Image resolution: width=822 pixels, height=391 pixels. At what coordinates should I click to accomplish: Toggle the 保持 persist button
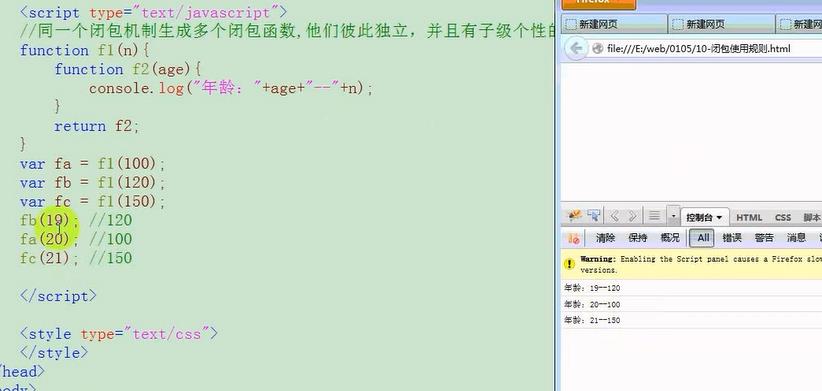pos(637,238)
